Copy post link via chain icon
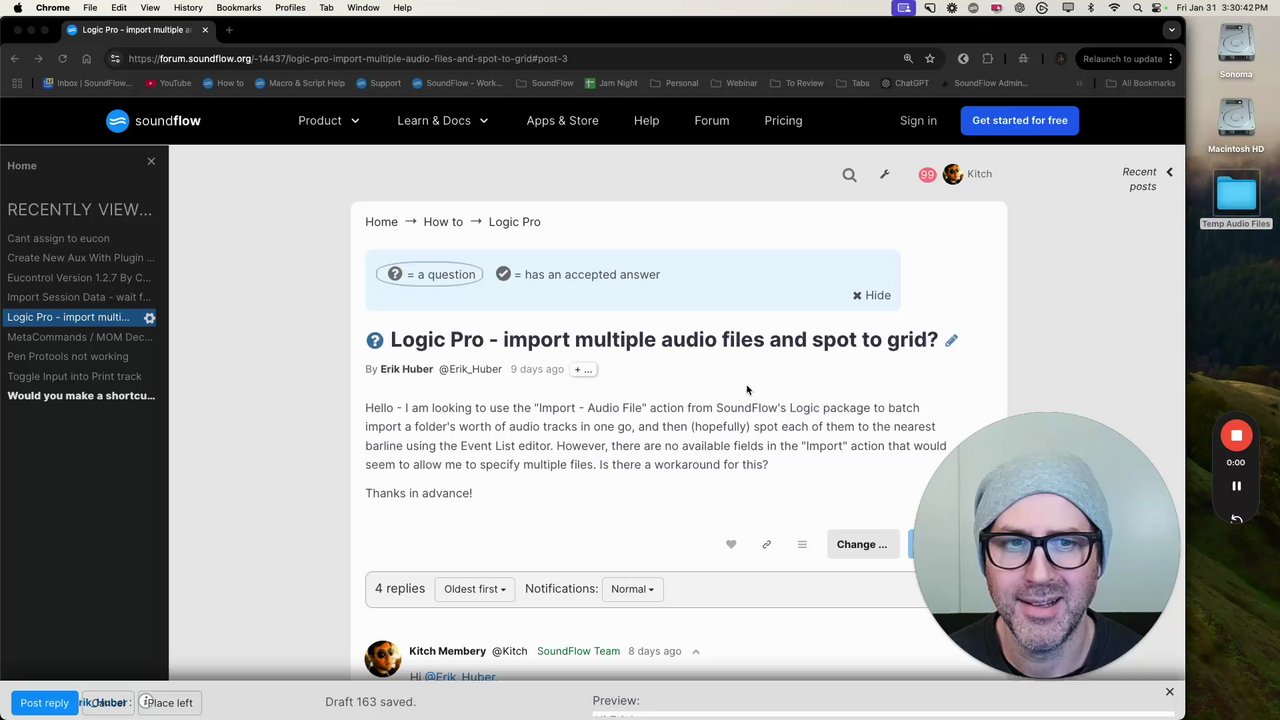 (766, 544)
